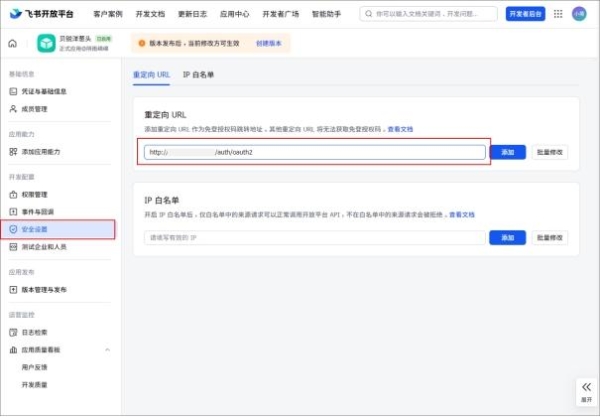600x417 pixels.
Task: Click the app name beside the green cube icon
Action: coord(75,39)
